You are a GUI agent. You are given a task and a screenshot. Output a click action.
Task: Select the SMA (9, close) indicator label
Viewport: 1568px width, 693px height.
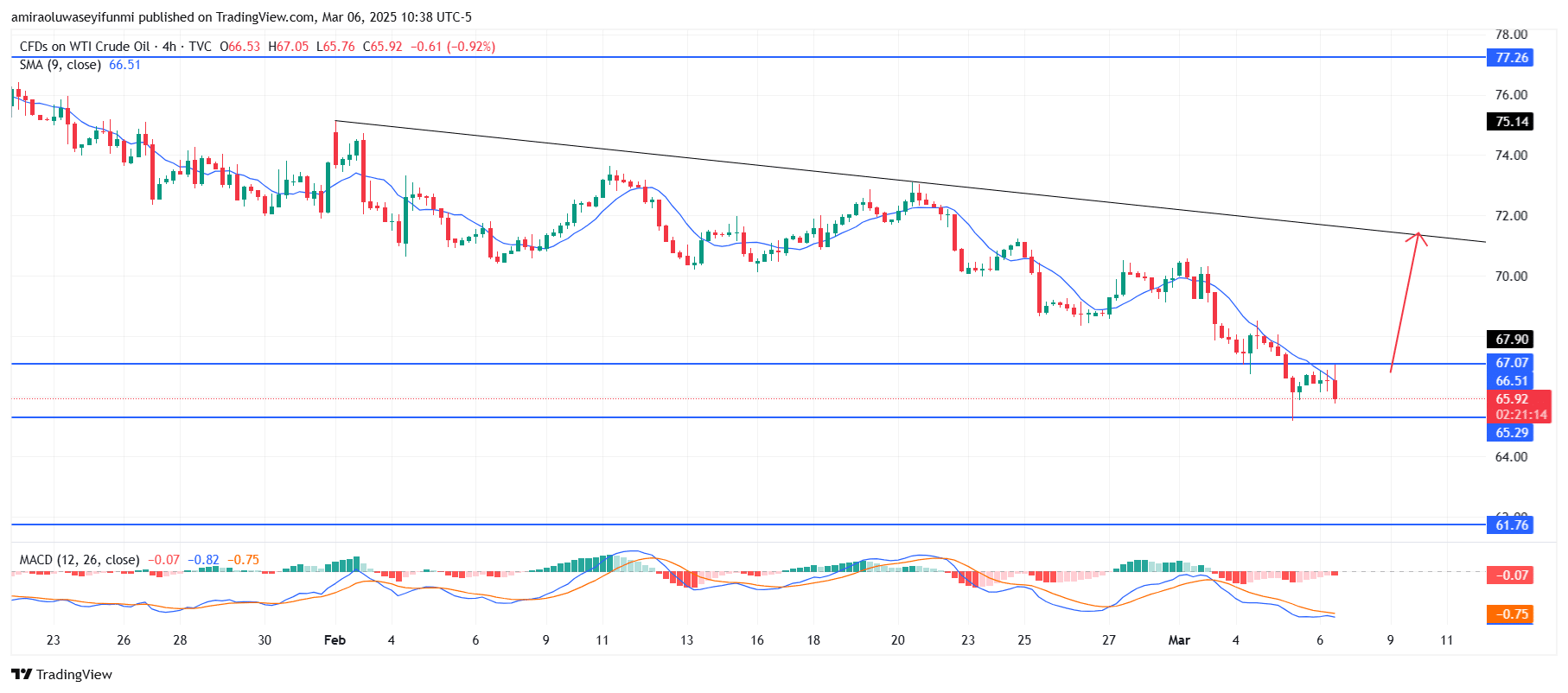[61, 65]
